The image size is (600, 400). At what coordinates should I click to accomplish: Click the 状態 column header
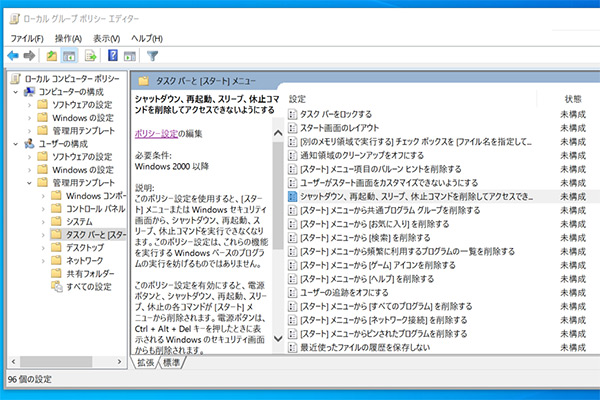tap(572, 99)
